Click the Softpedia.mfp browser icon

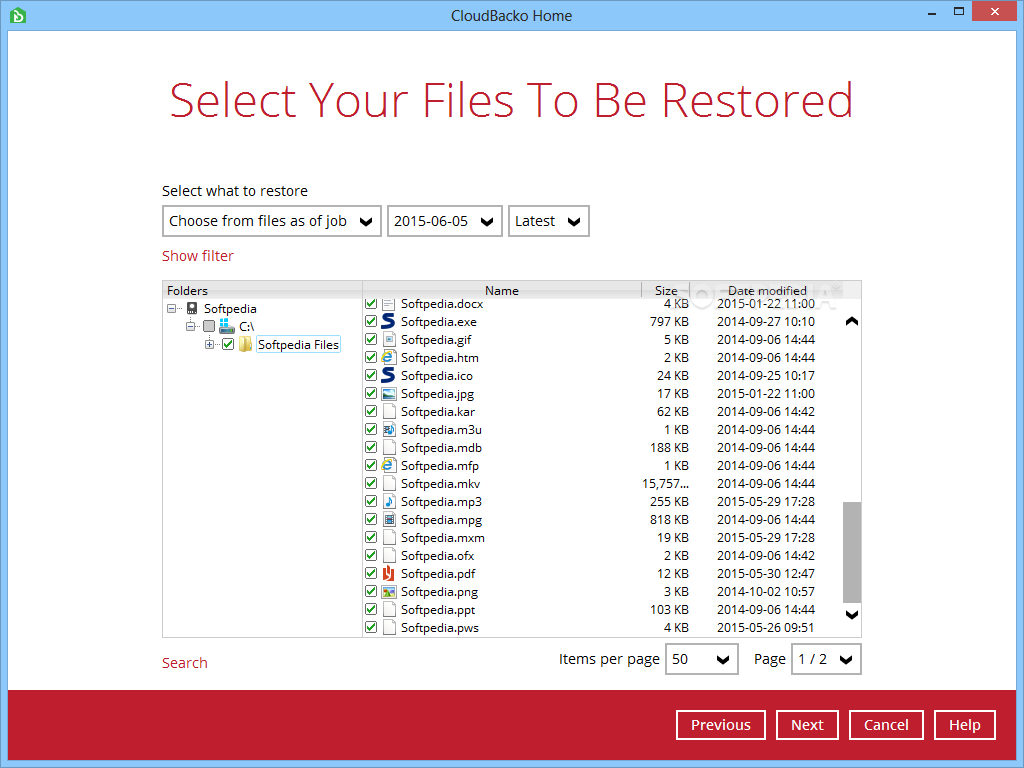(389, 466)
